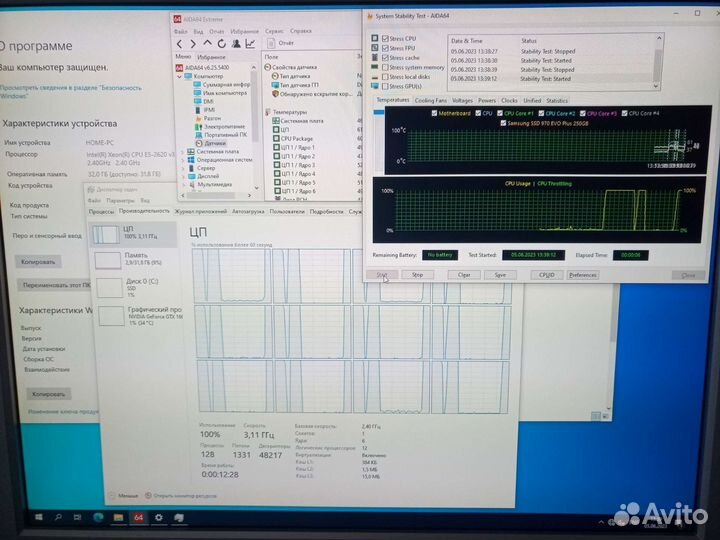720x540 pixels.
Task: Click the graph icon in AIDA64 toolbar
Action: [250, 44]
